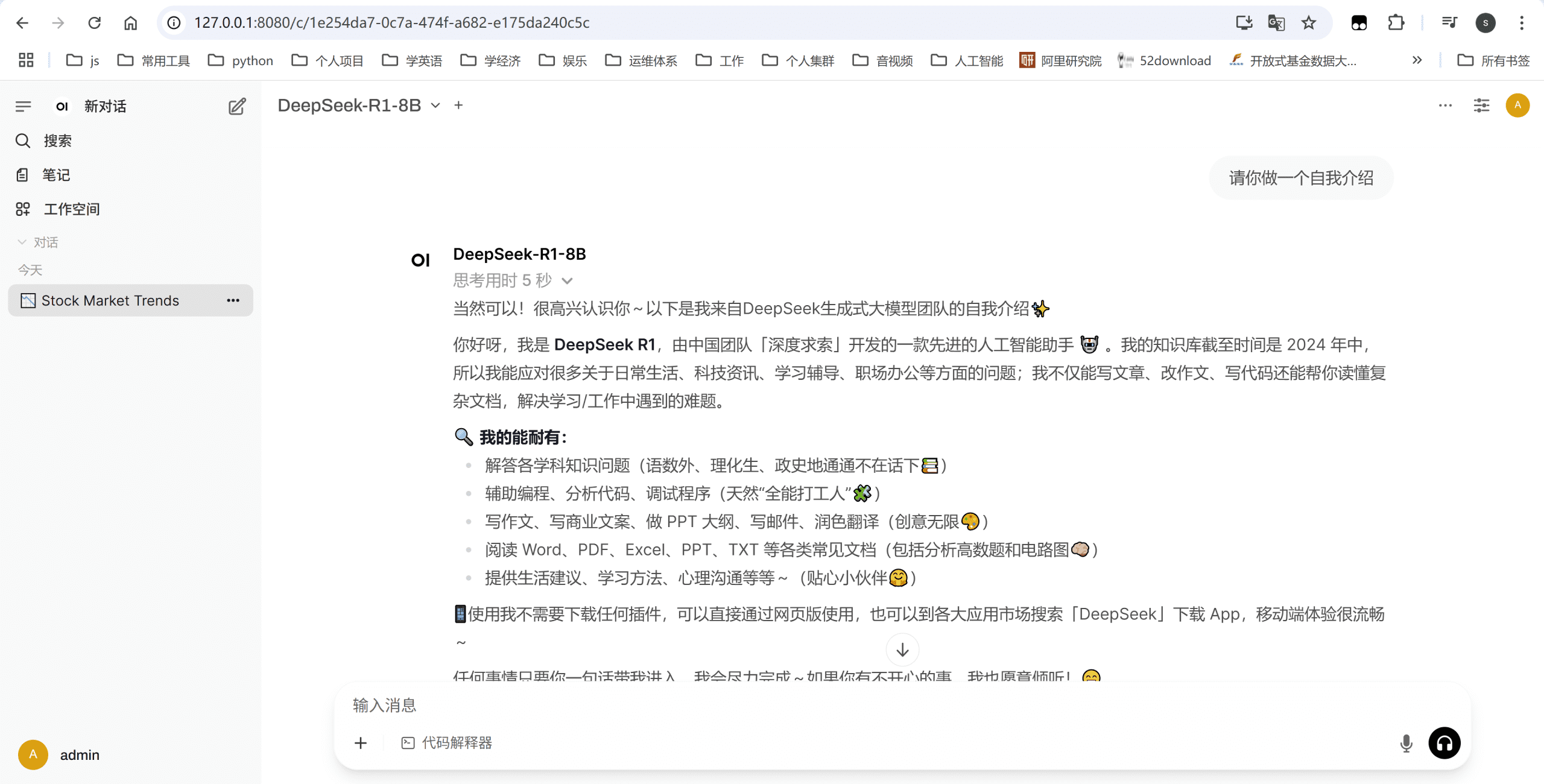Open the media control icon in toolbar
This screenshot has height=784, width=1544.
point(1449,23)
